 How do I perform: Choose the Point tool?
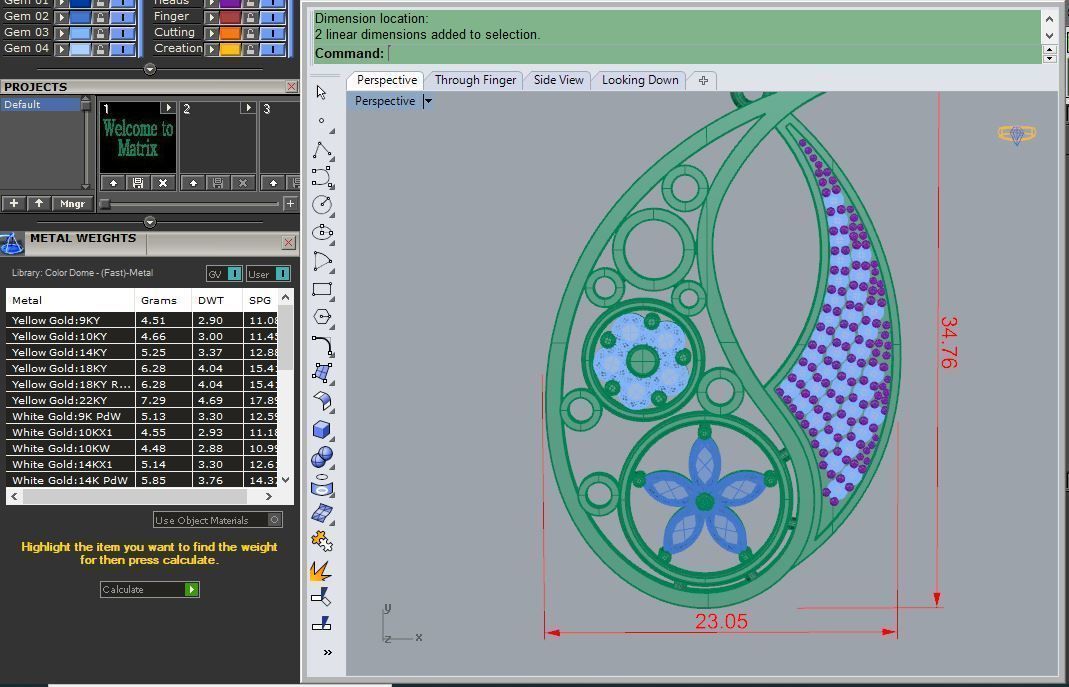pos(321,121)
